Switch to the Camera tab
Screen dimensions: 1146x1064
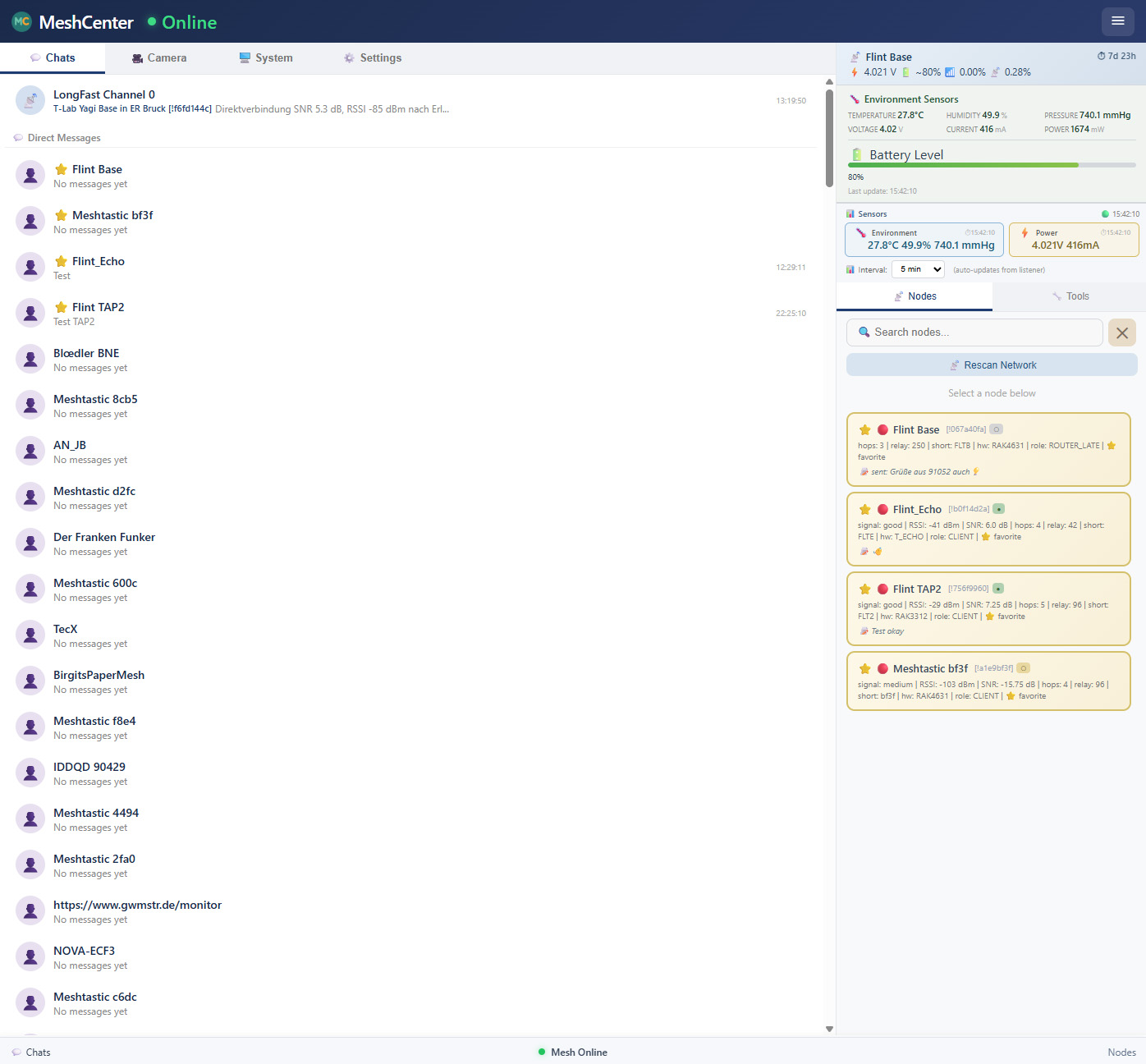click(159, 58)
